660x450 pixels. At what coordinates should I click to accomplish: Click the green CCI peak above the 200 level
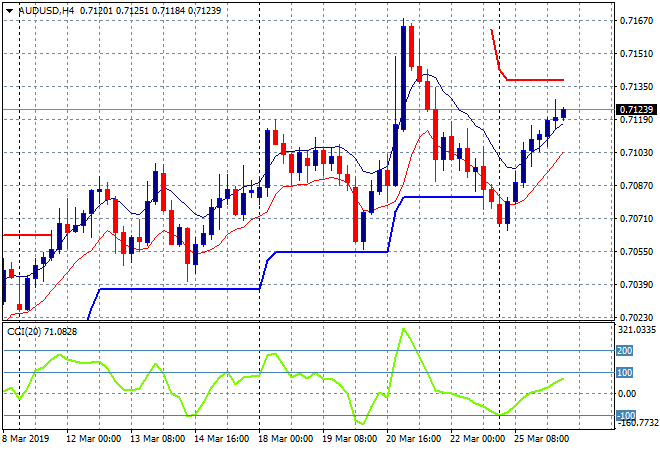pos(404,329)
